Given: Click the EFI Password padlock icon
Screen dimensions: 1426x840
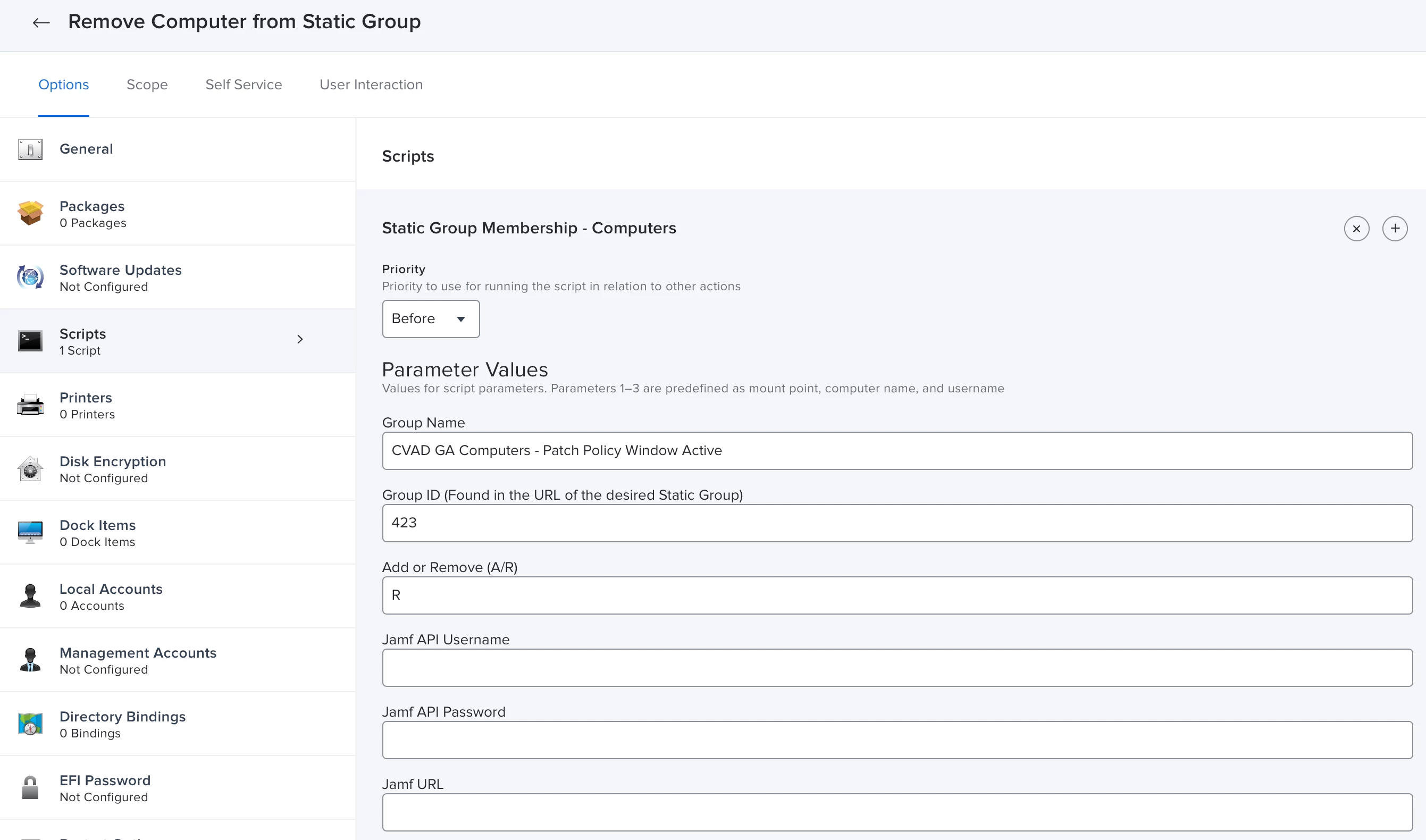Looking at the screenshot, I should [x=30, y=787].
